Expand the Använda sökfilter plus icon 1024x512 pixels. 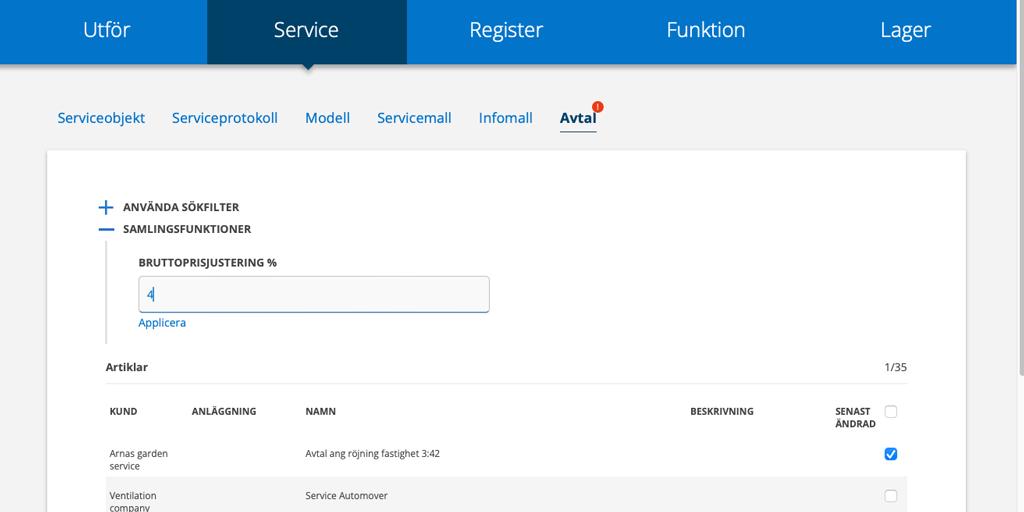[106, 207]
